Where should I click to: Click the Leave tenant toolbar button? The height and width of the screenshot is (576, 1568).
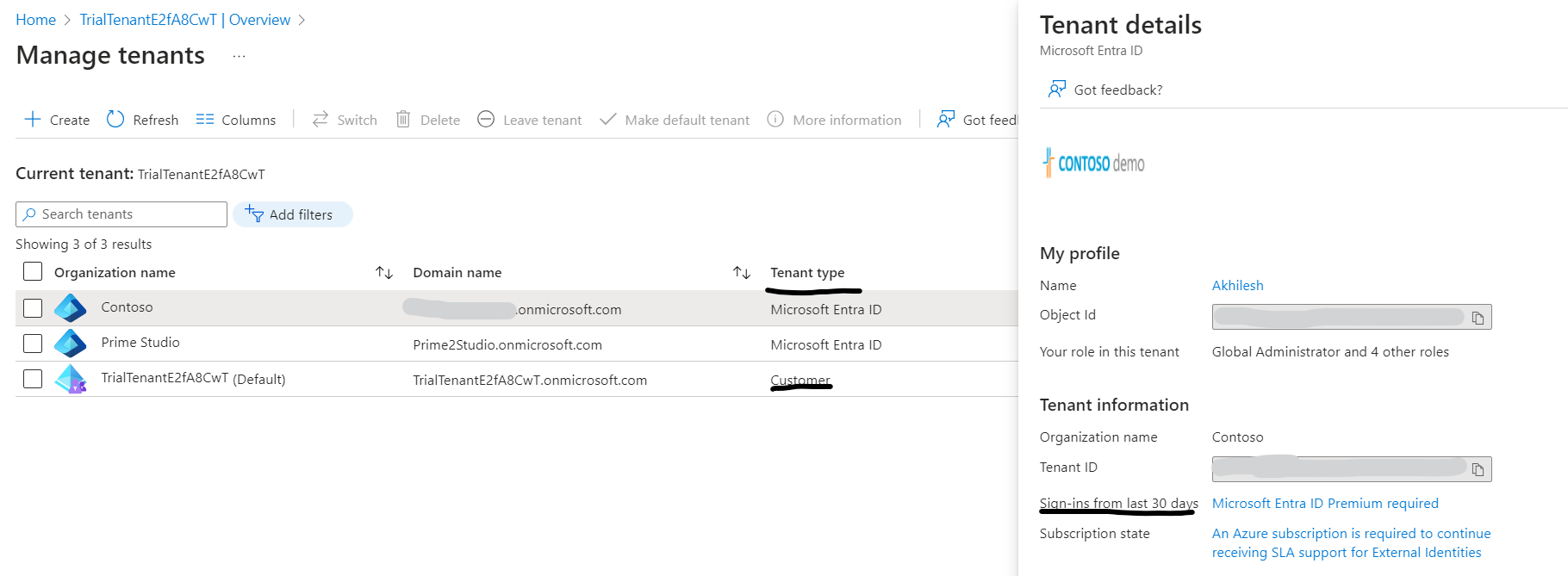530,120
